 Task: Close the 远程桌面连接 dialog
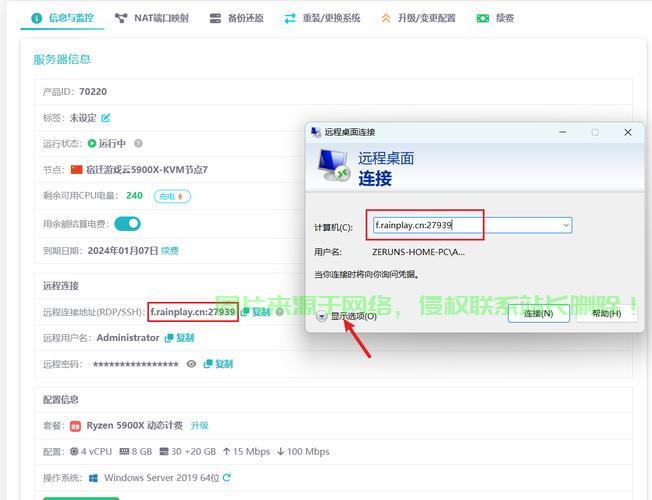(628, 132)
